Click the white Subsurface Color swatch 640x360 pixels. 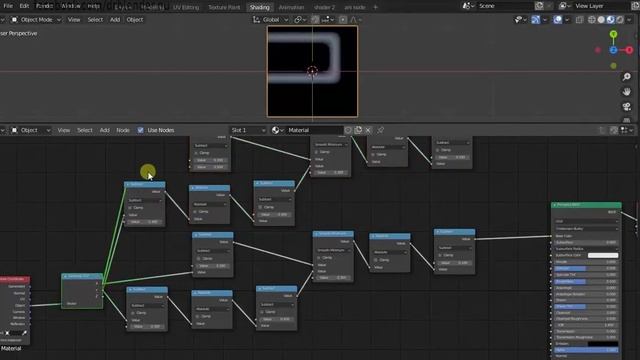(x=603, y=255)
